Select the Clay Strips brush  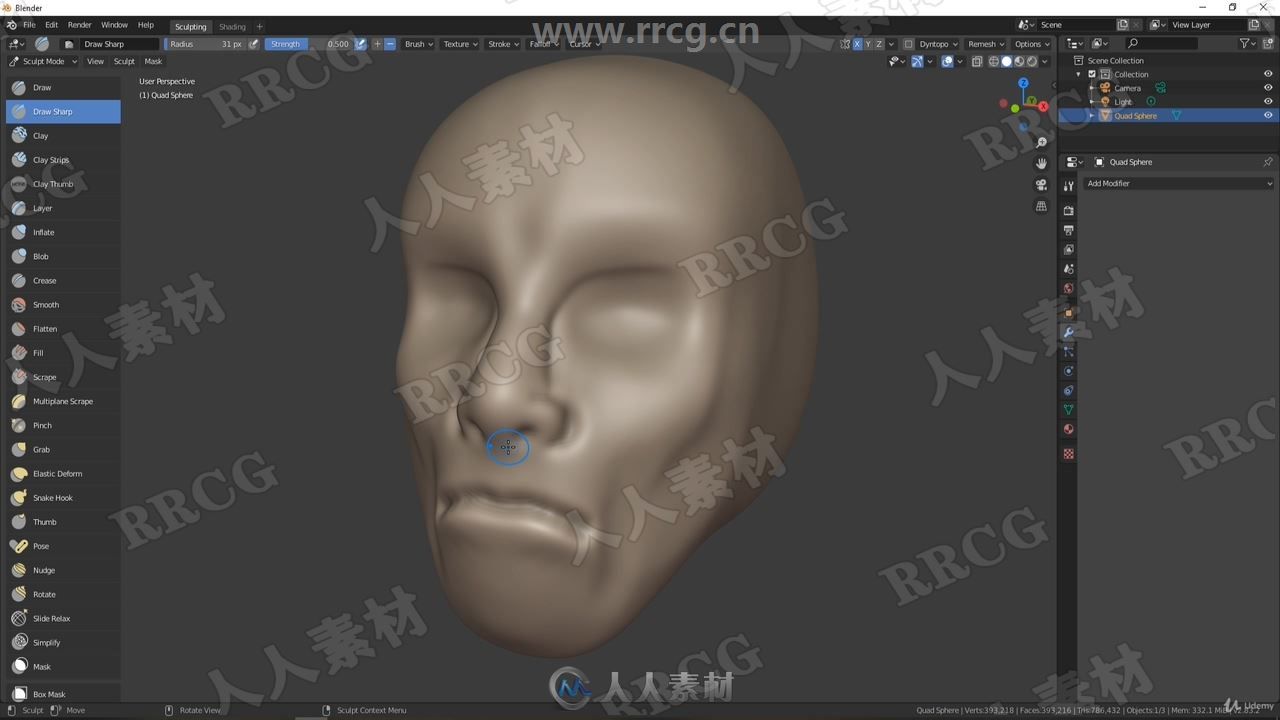[63, 160]
